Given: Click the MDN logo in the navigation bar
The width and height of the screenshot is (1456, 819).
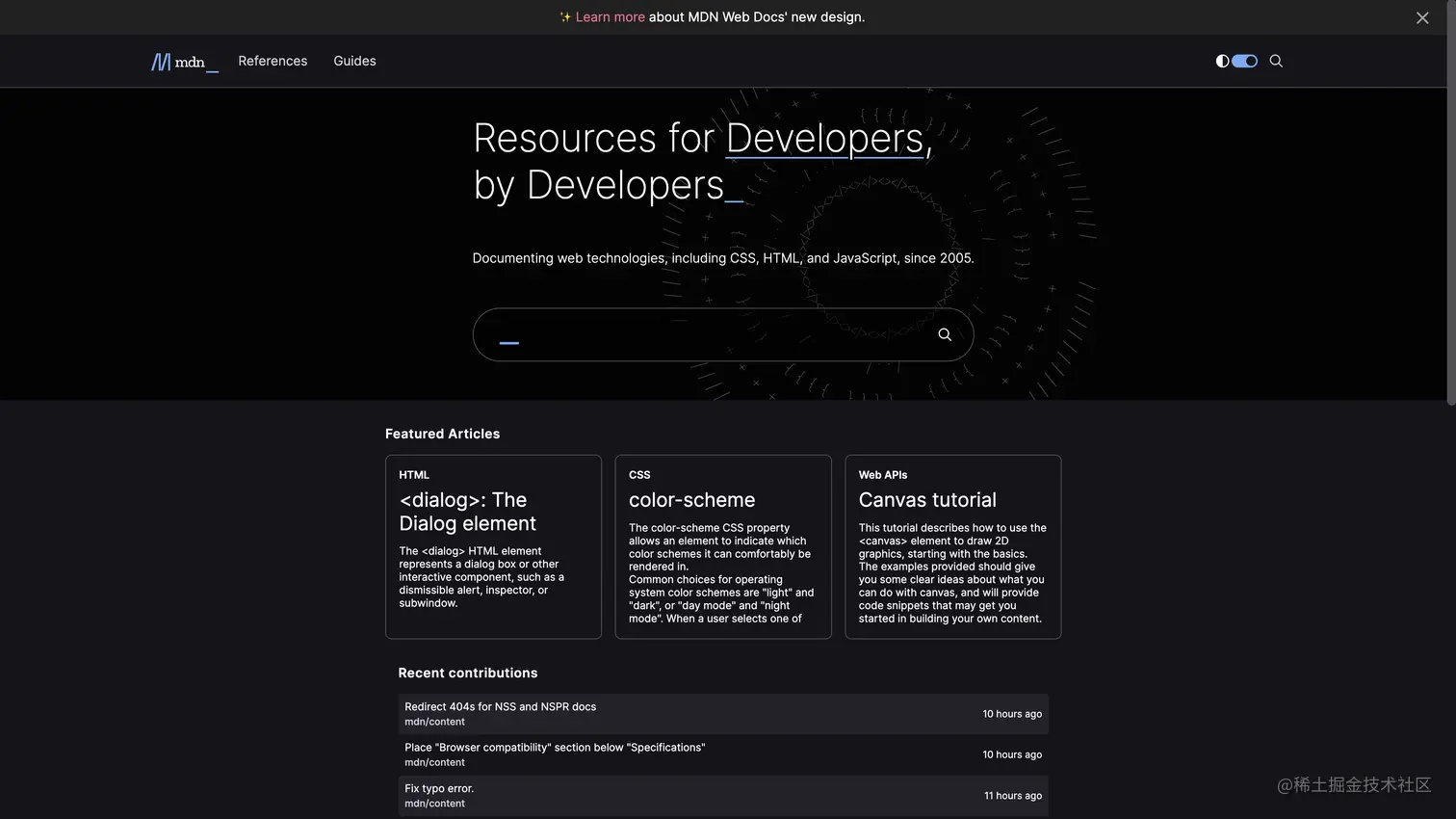Looking at the screenshot, I should (182, 61).
